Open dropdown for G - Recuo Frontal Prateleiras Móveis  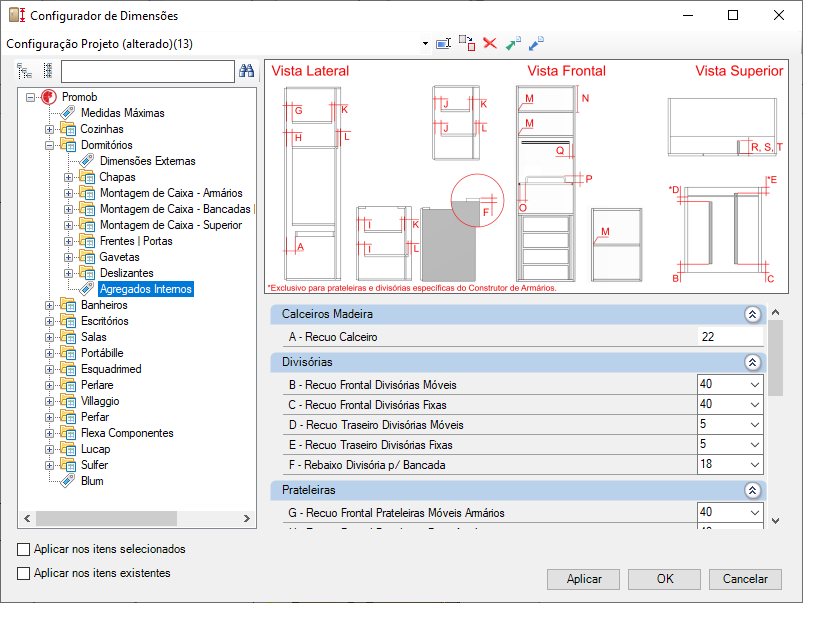click(754, 513)
